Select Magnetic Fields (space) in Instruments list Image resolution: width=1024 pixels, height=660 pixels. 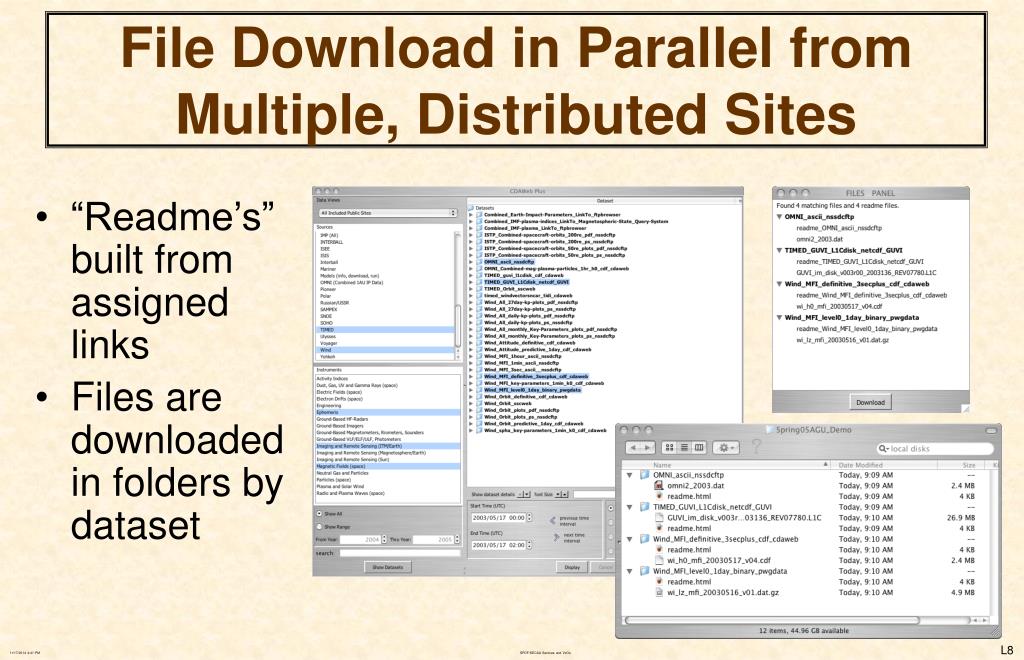click(x=388, y=466)
